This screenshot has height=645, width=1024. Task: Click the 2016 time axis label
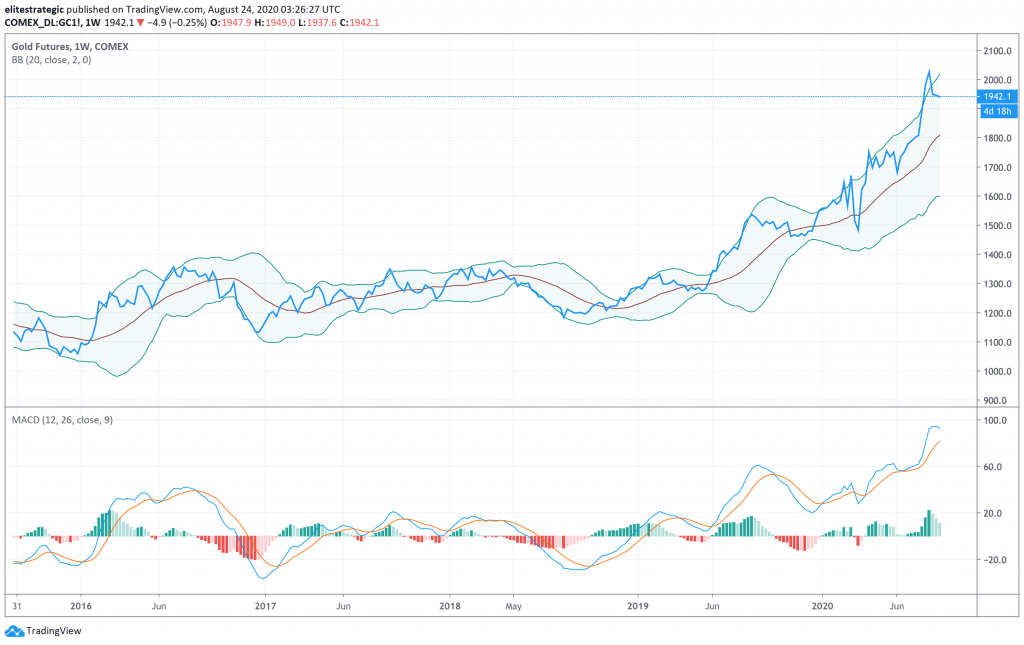pyautogui.click(x=81, y=606)
